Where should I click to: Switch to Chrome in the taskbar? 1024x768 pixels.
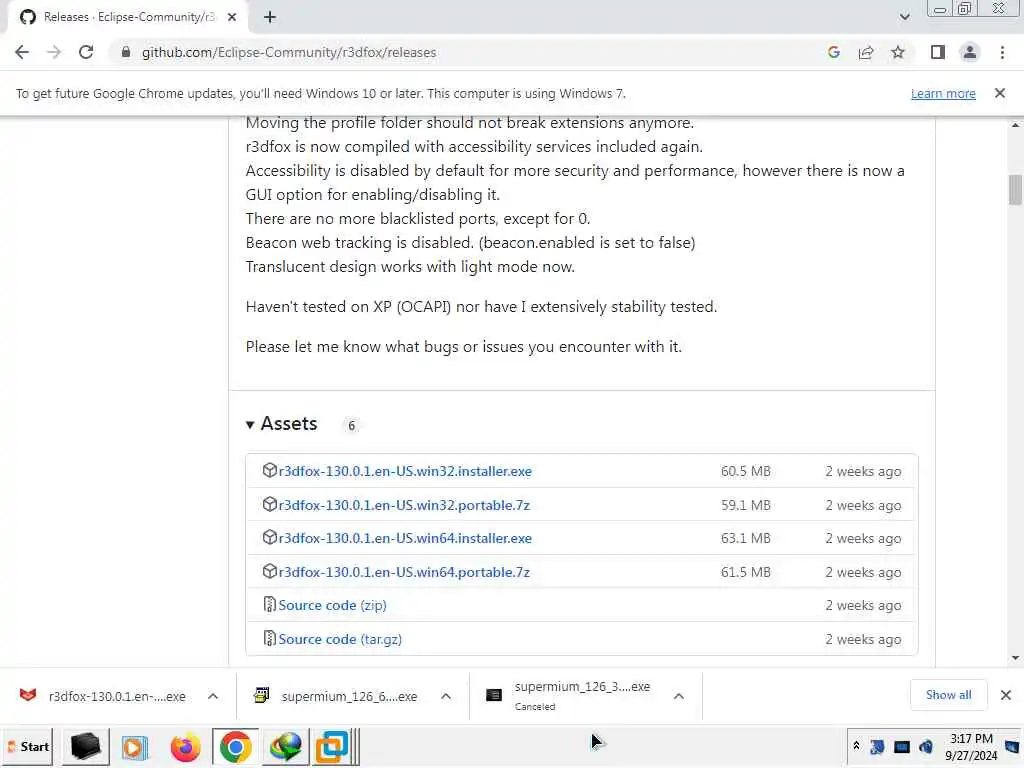236,747
